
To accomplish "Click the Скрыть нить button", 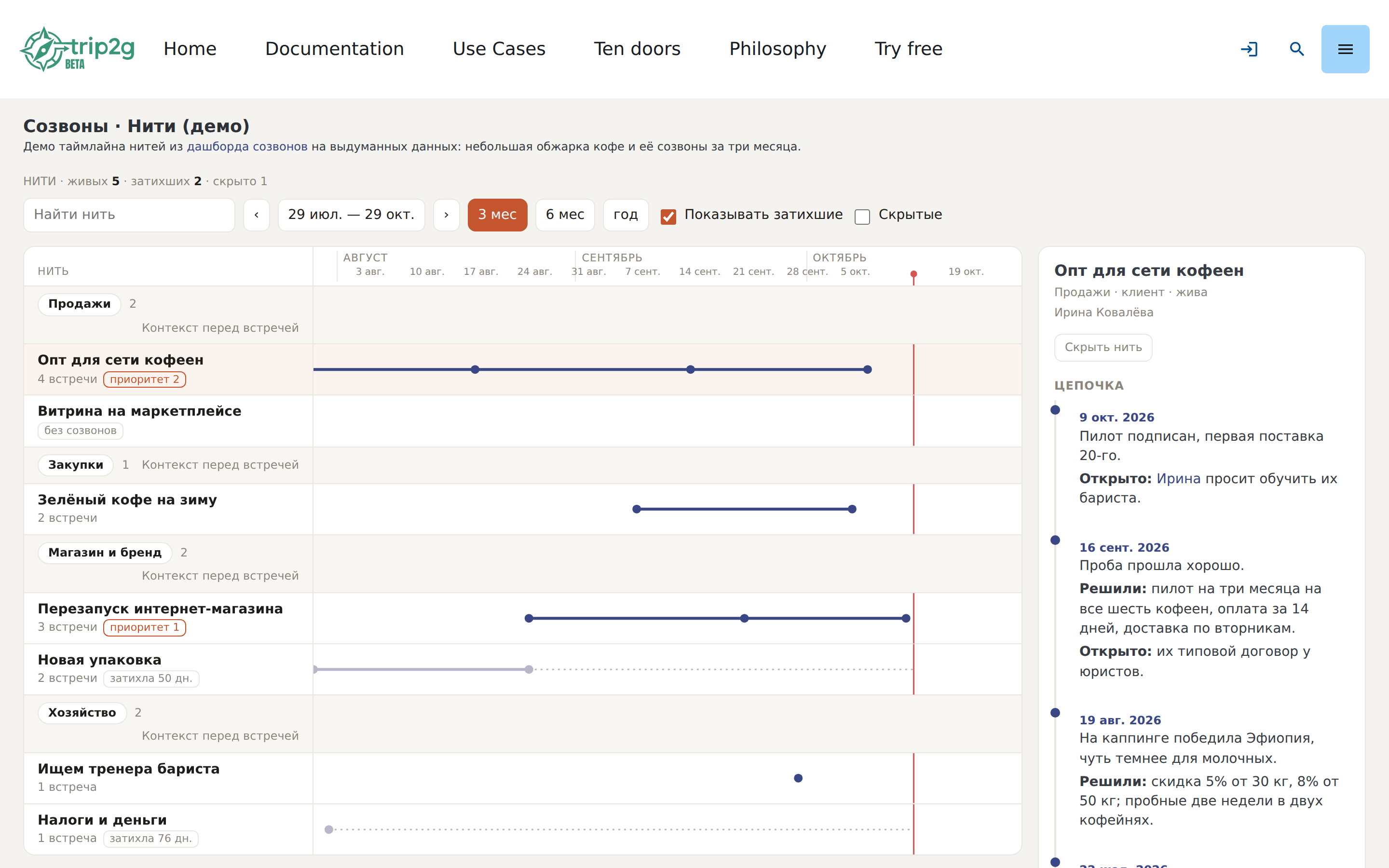I will [1103, 347].
